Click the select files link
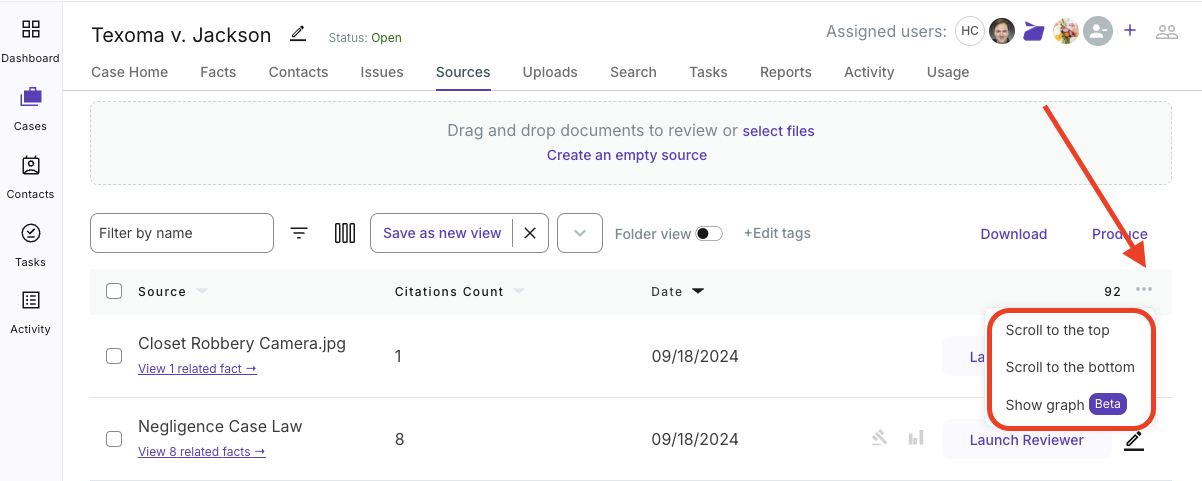 [778, 131]
